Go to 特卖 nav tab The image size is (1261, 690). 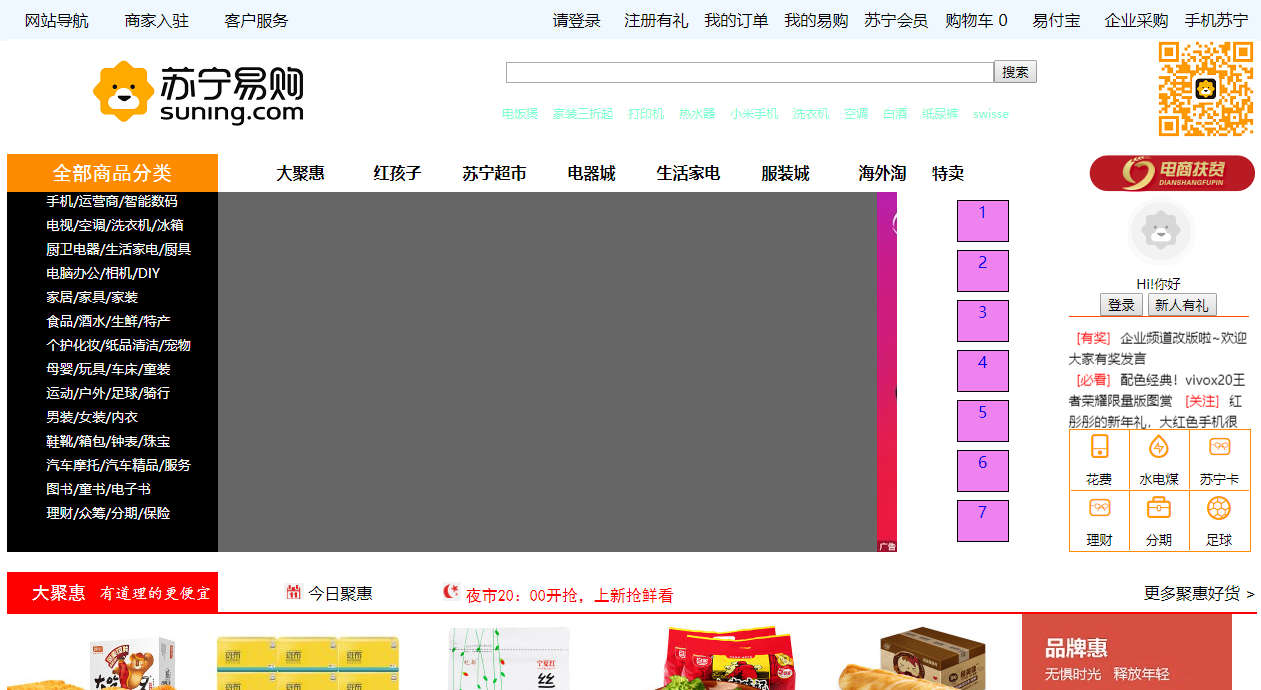[948, 173]
